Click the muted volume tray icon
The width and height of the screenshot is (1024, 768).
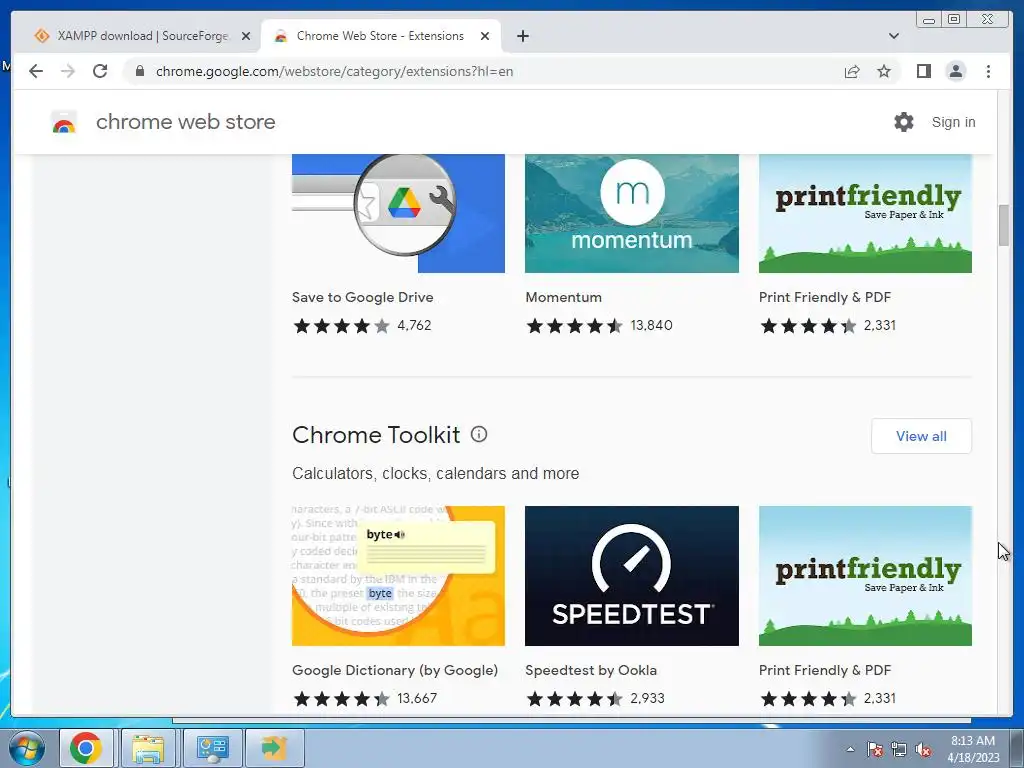click(x=923, y=749)
